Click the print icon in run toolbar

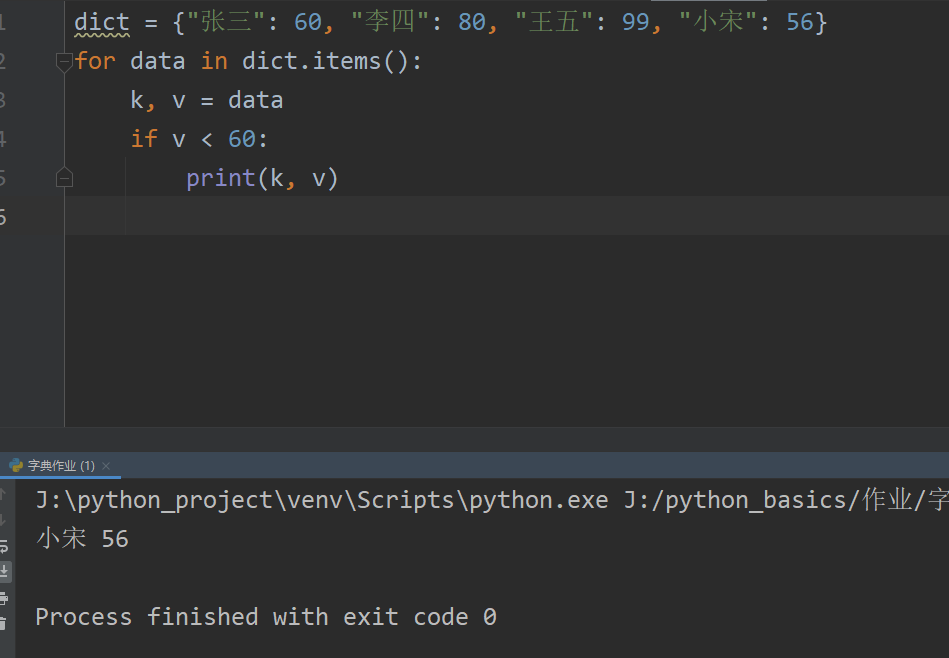pyautogui.click(x=3, y=598)
